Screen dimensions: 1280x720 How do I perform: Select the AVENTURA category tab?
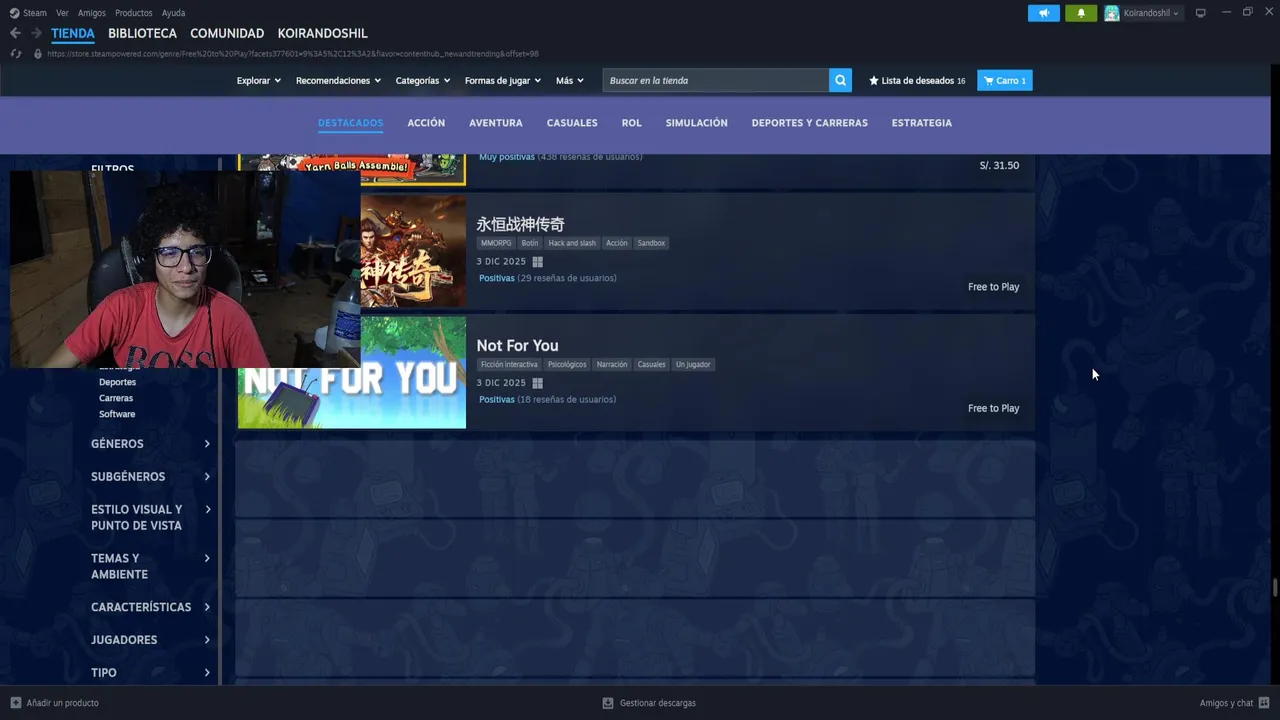(x=496, y=123)
